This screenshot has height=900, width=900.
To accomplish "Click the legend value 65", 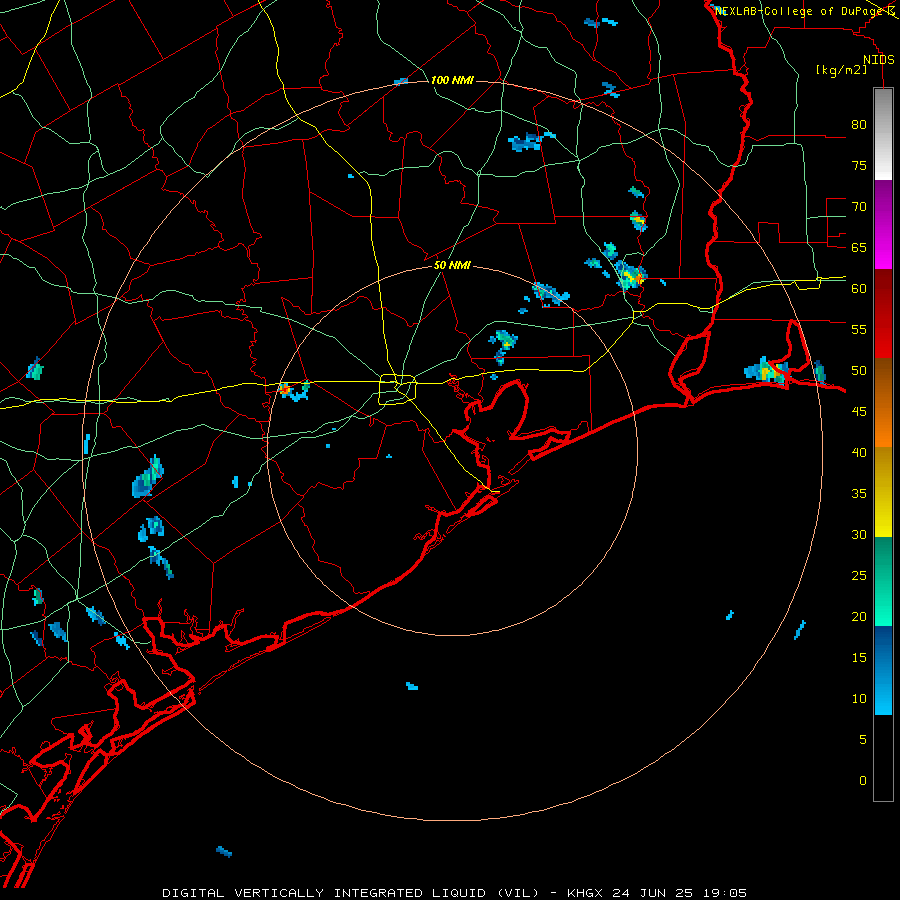I will 859,247.
